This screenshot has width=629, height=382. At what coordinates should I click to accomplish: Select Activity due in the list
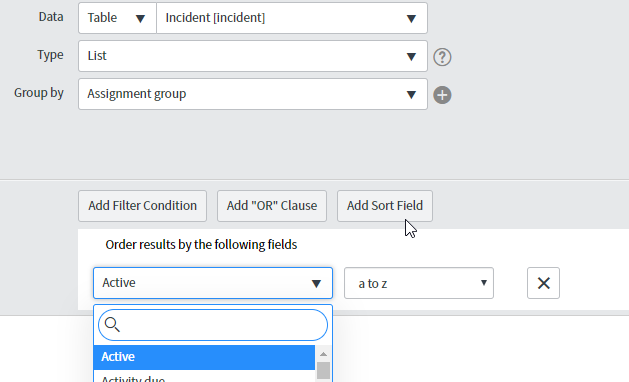(204, 377)
